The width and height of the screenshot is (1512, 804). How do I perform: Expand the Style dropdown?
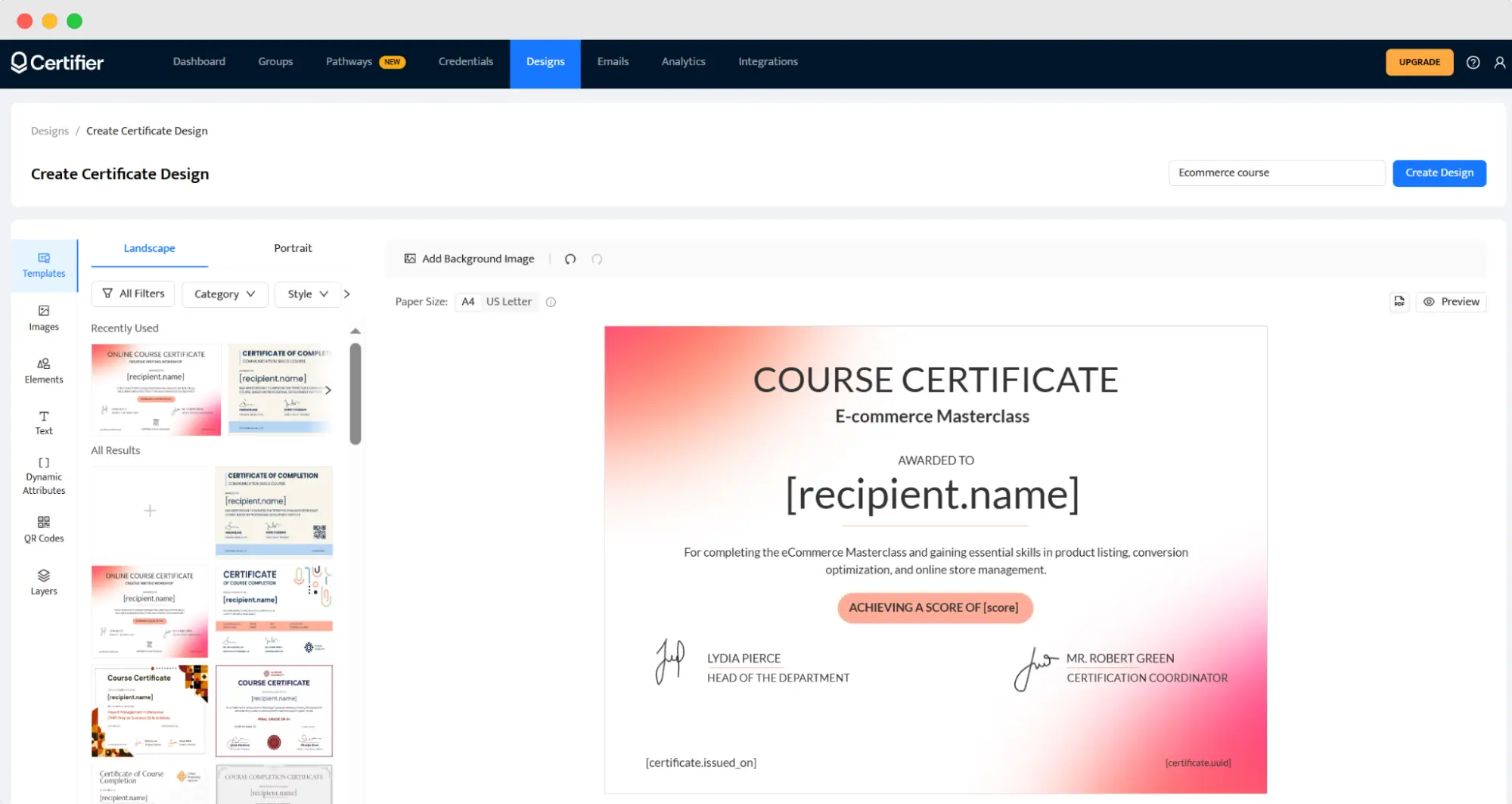(x=307, y=294)
